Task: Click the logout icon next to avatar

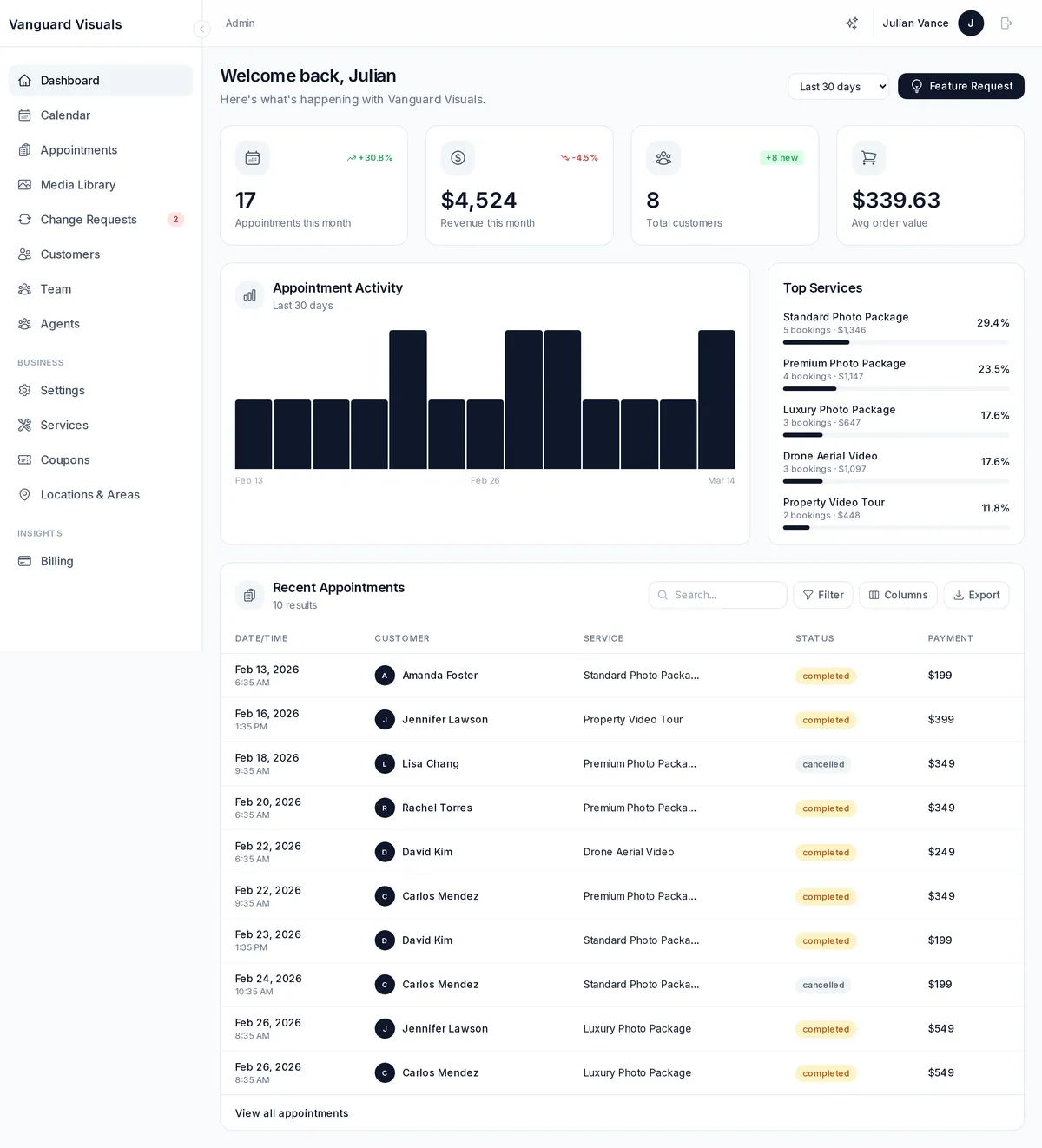Action: (x=1006, y=23)
